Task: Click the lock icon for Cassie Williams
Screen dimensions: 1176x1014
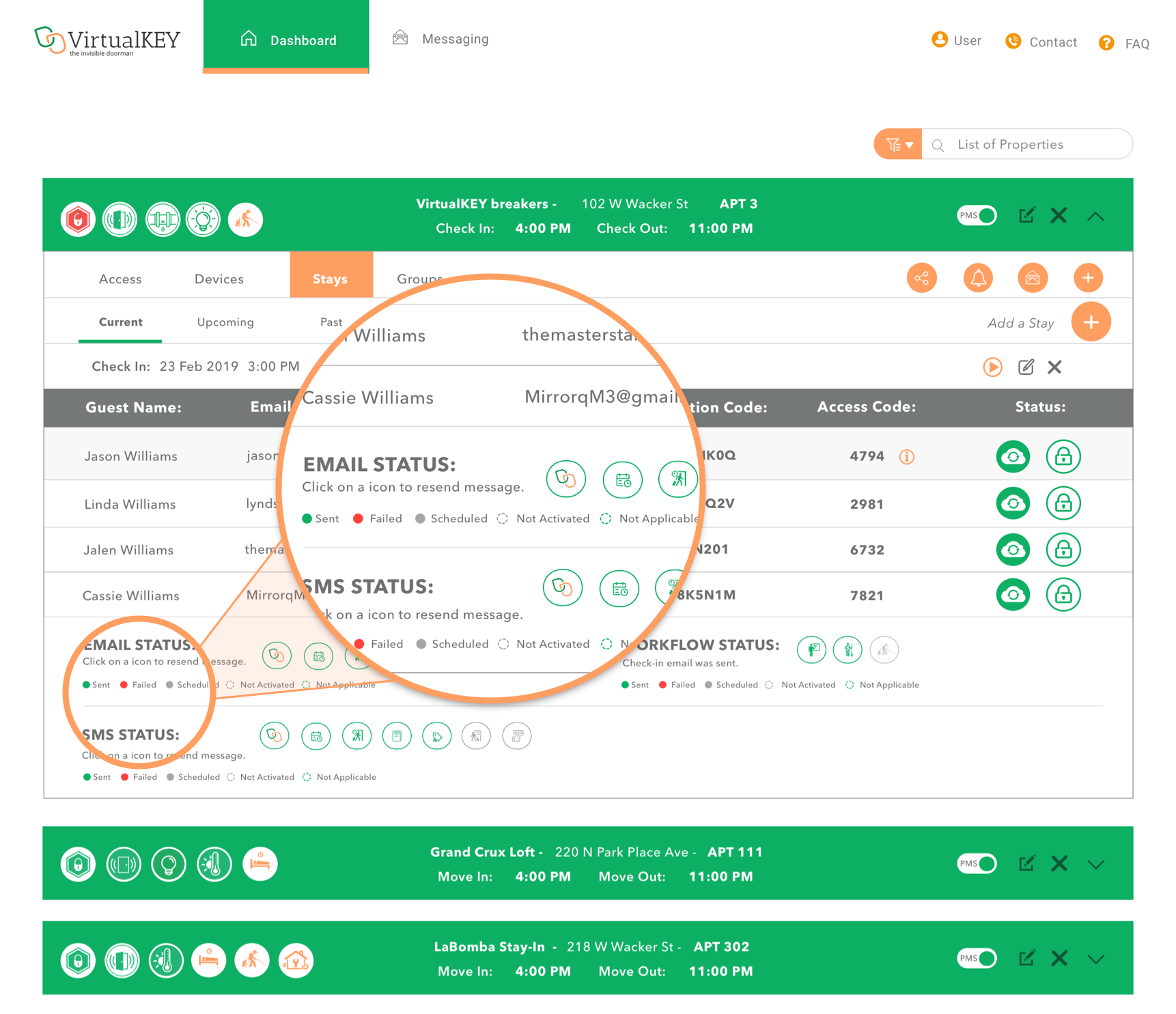Action: [x=1063, y=595]
